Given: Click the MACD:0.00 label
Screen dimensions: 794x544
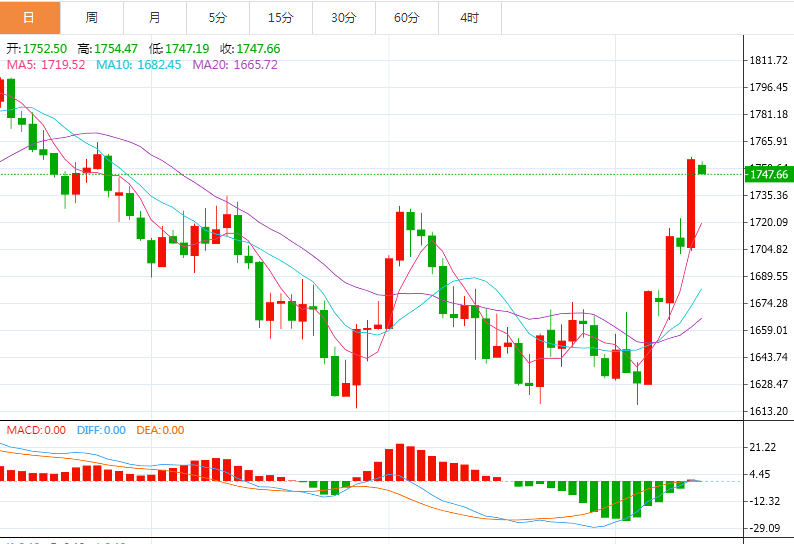Looking at the screenshot, I should click(36, 430).
